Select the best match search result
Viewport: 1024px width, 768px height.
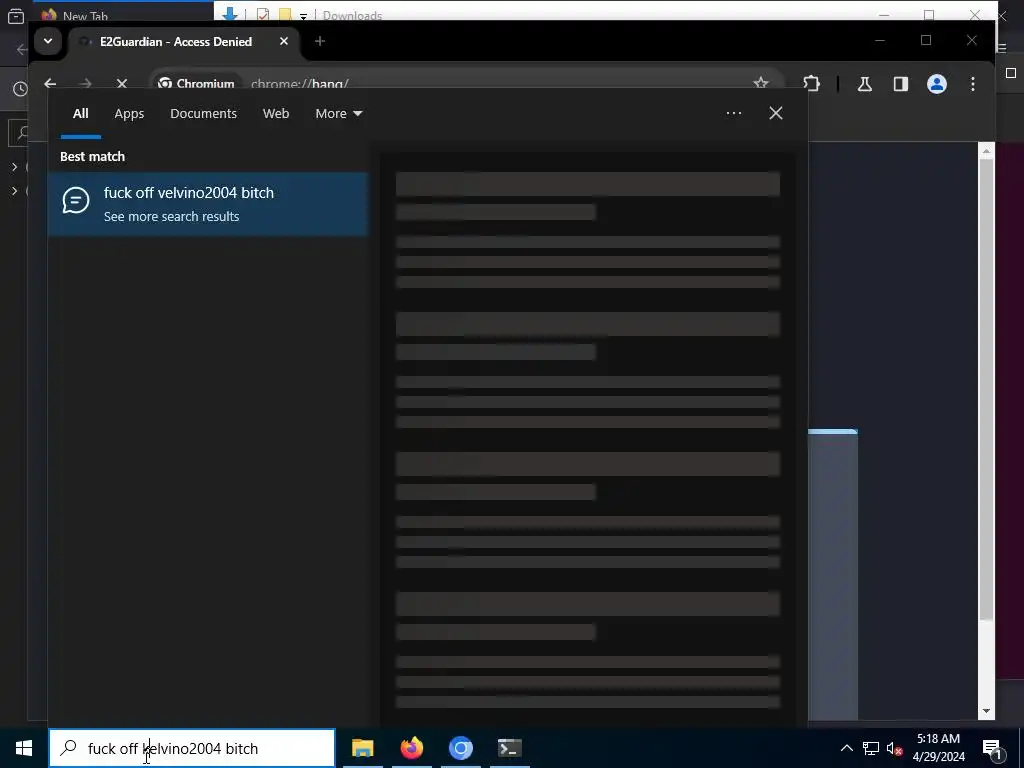pyautogui.click(x=208, y=204)
